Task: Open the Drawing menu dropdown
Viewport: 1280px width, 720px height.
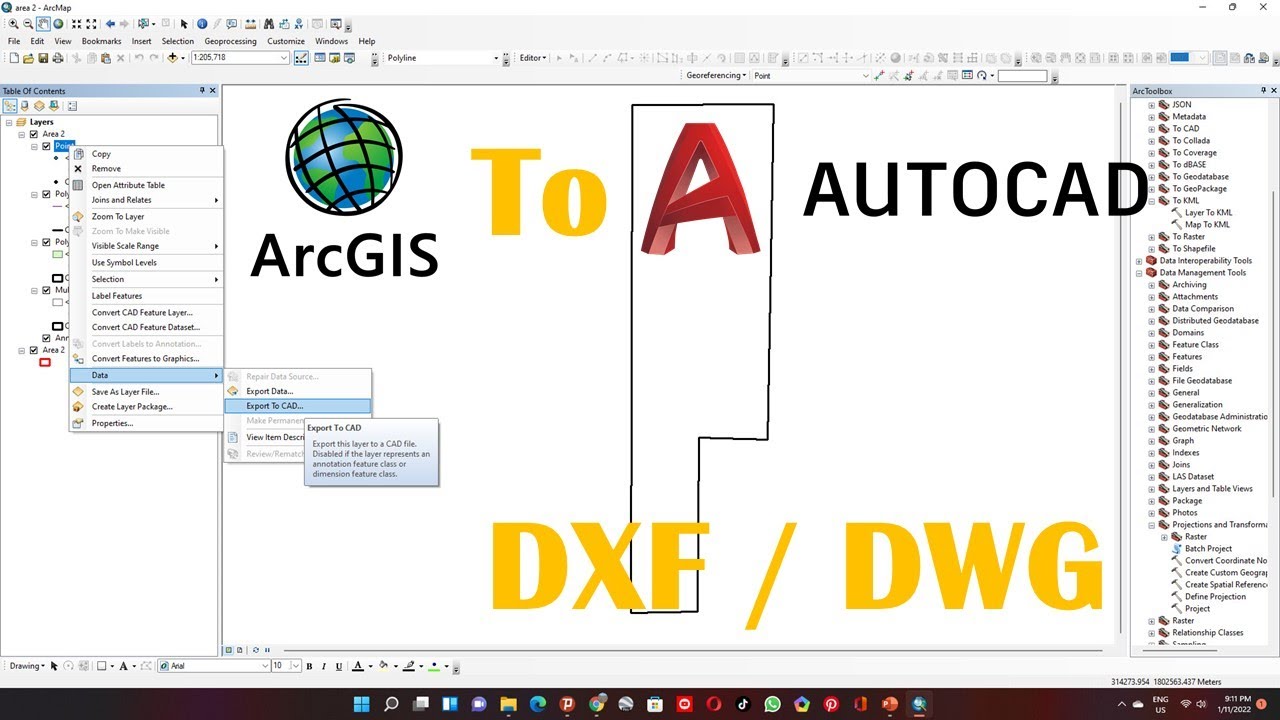Action: tap(27, 666)
